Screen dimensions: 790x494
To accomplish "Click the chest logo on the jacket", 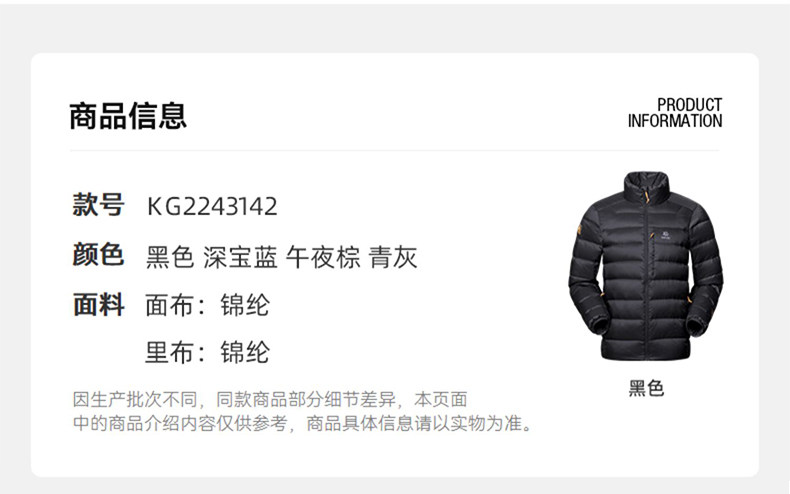I will point(666,235).
